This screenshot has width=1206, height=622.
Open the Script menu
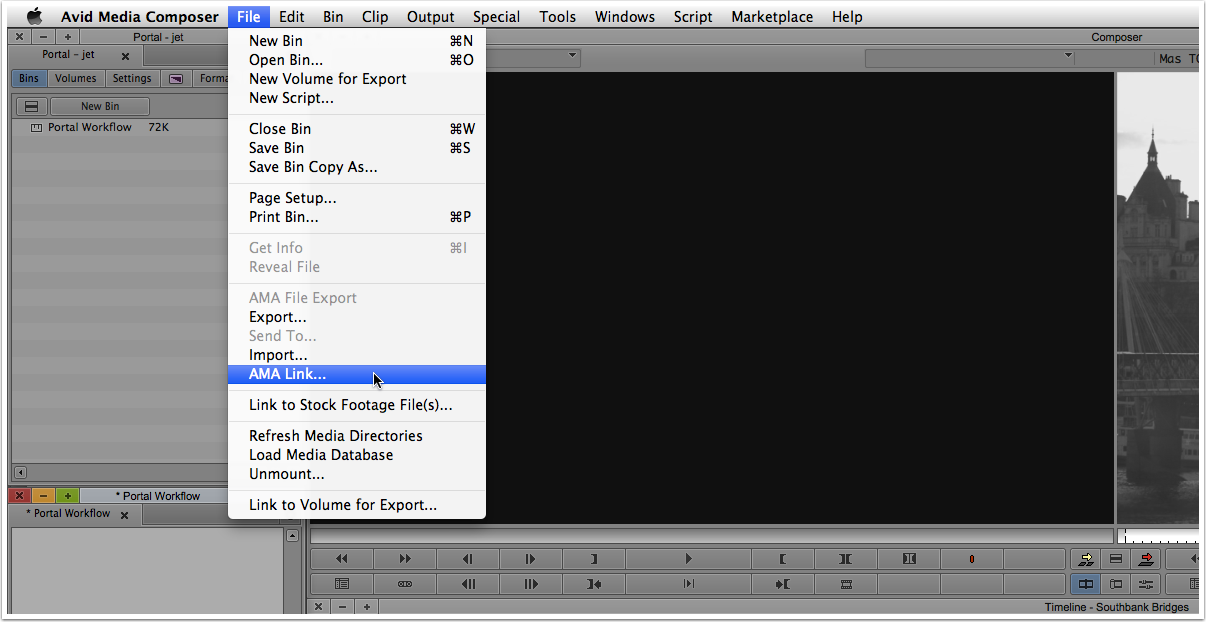(x=693, y=16)
